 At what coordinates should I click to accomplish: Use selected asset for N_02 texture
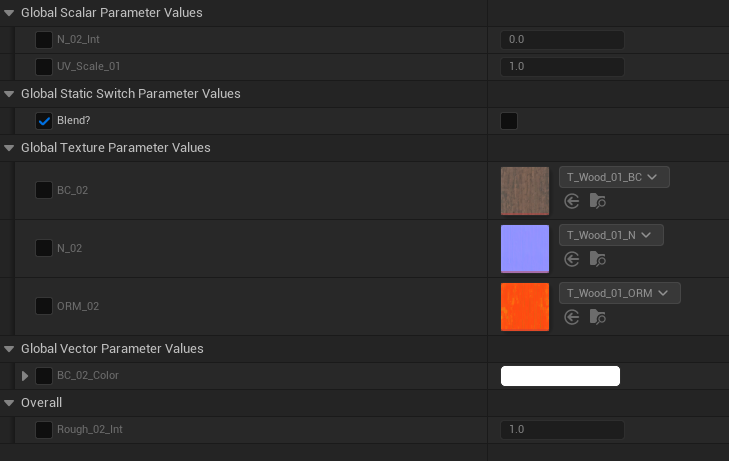point(571,259)
